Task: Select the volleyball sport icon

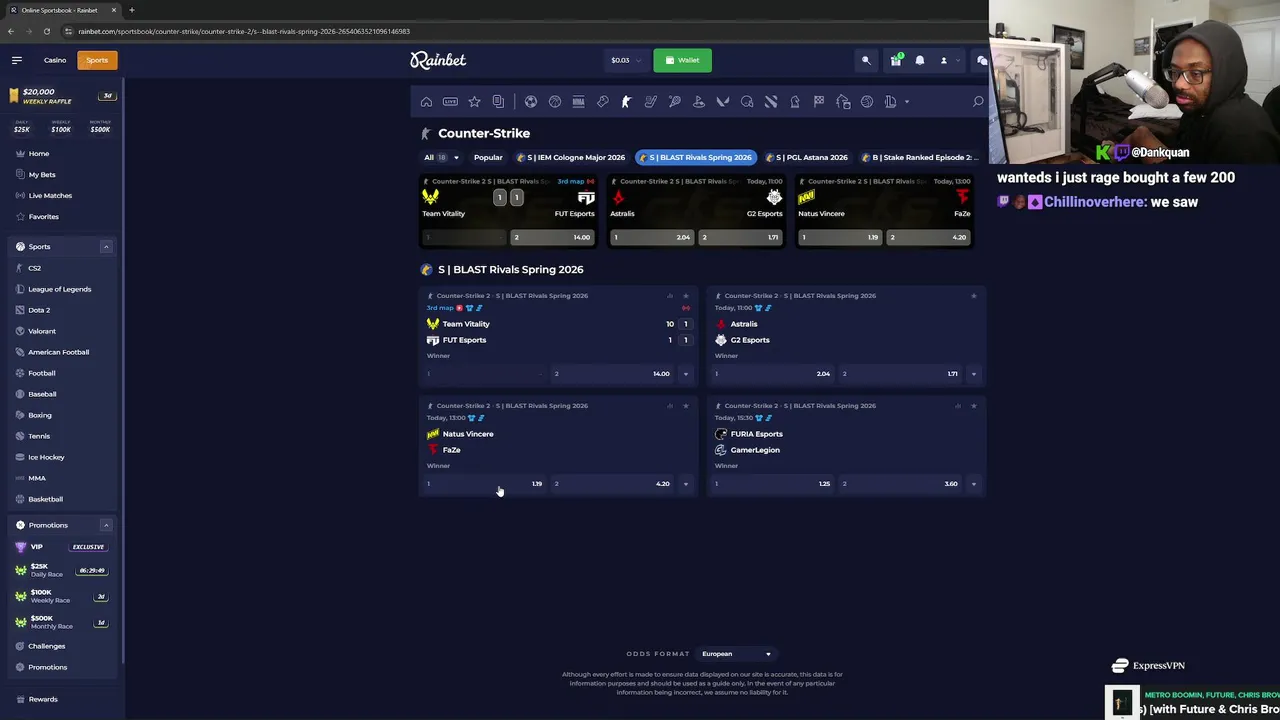Action: point(867,101)
